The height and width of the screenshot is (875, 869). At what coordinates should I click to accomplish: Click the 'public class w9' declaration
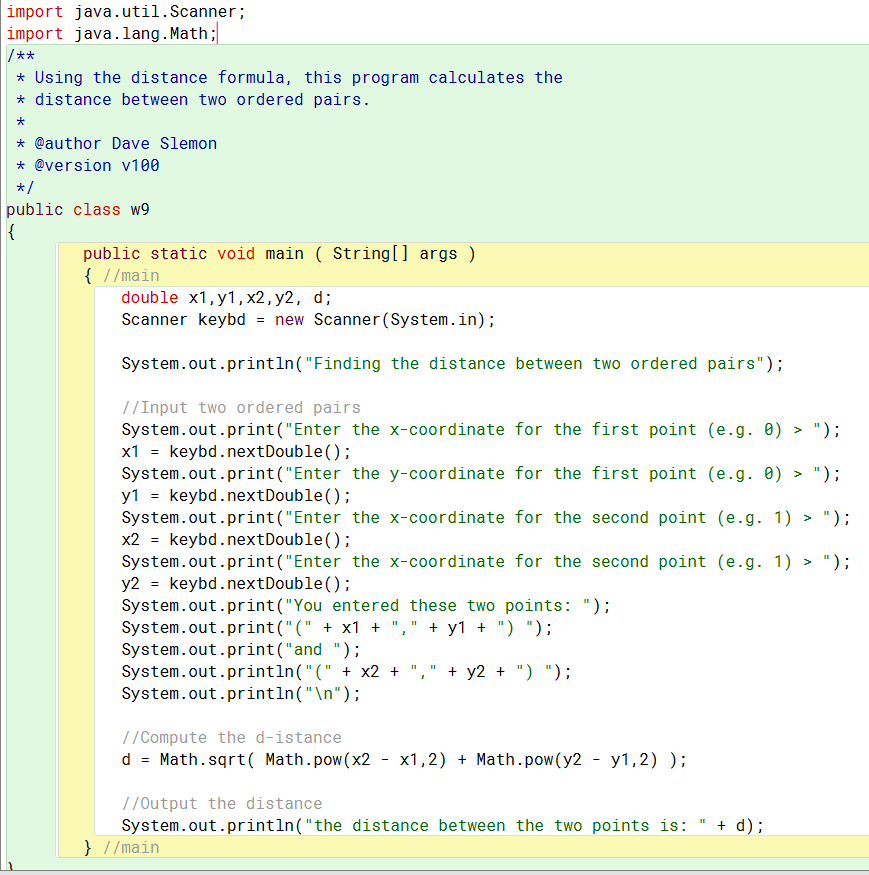pyautogui.click(x=78, y=210)
